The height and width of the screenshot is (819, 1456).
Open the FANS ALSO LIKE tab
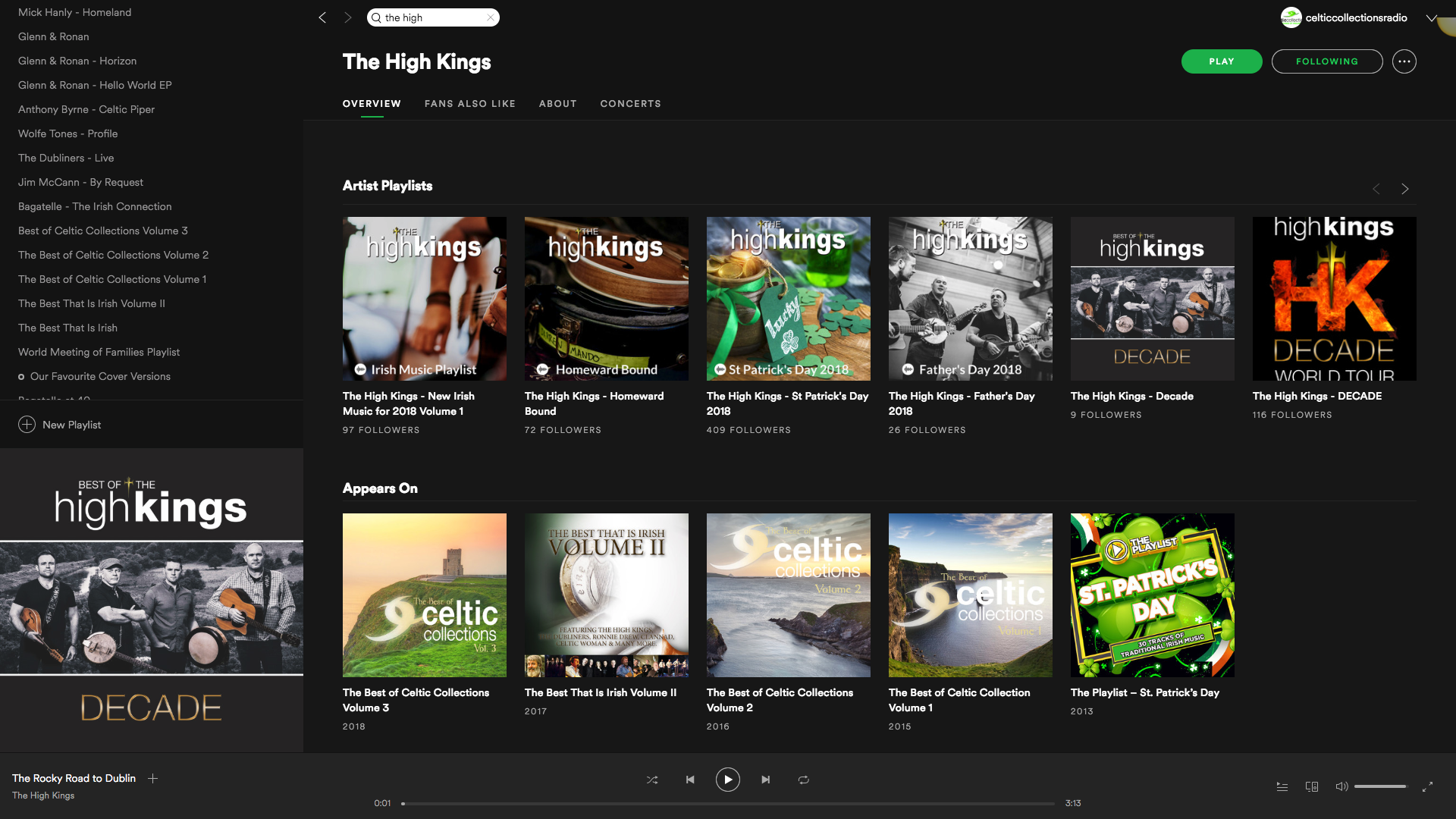coord(470,103)
